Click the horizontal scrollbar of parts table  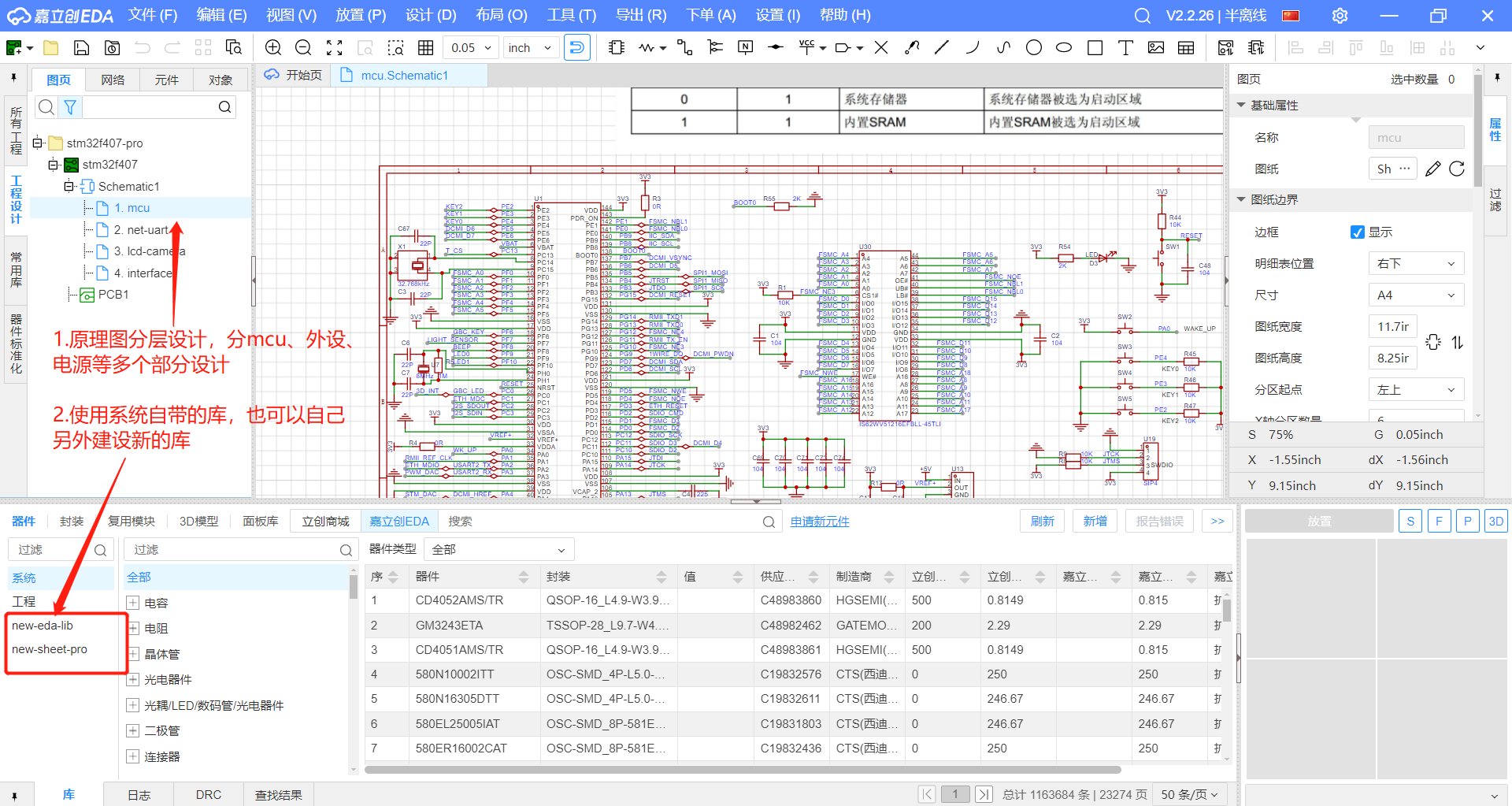pos(743,769)
